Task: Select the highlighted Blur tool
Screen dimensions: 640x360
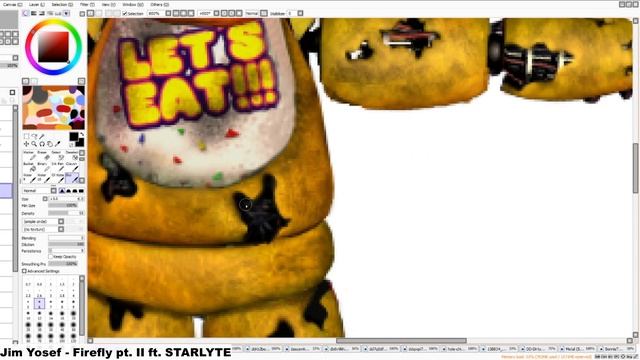Action: pyautogui.click(x=72, y=178)
